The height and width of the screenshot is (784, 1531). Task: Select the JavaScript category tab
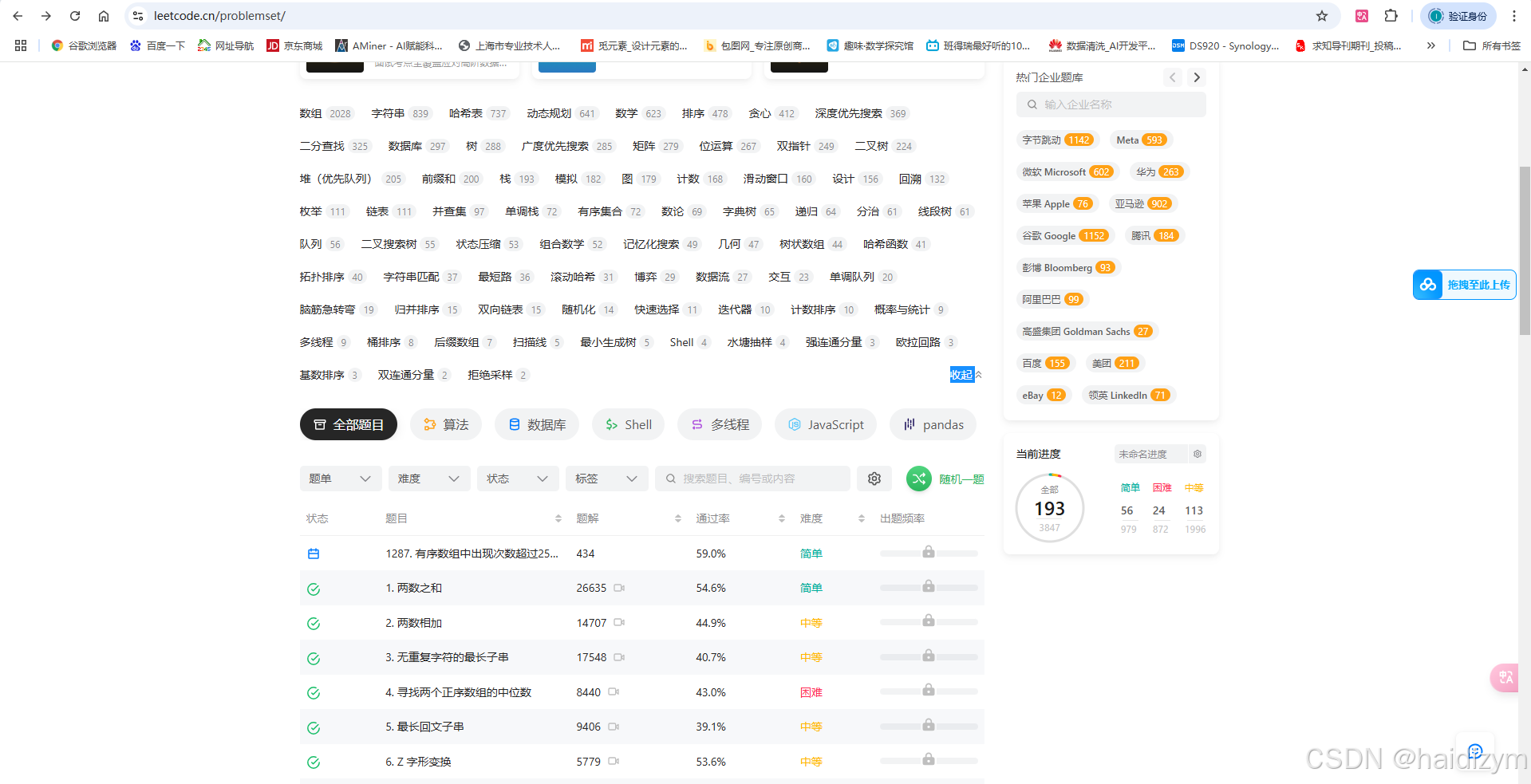tap(826, 424)
